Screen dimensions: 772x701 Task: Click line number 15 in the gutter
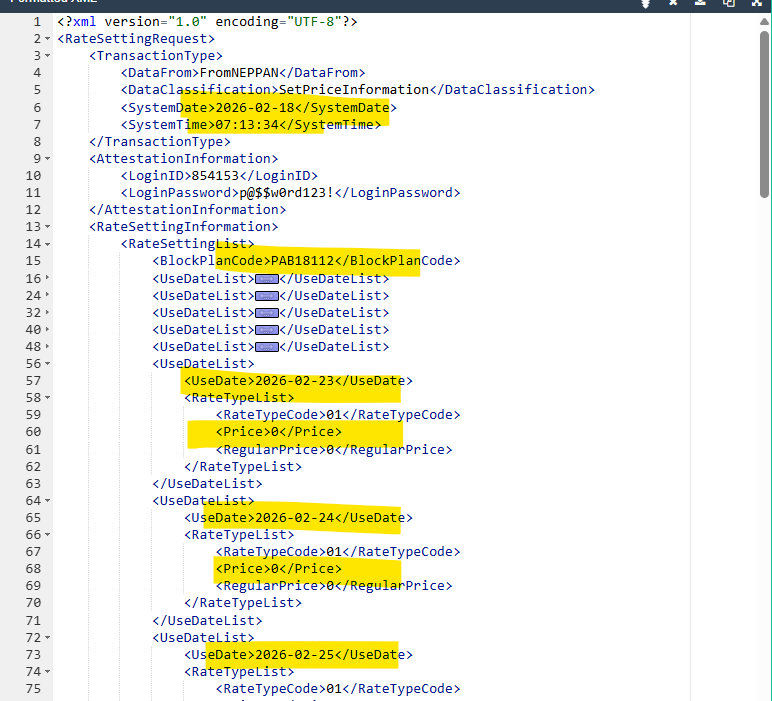33,261
